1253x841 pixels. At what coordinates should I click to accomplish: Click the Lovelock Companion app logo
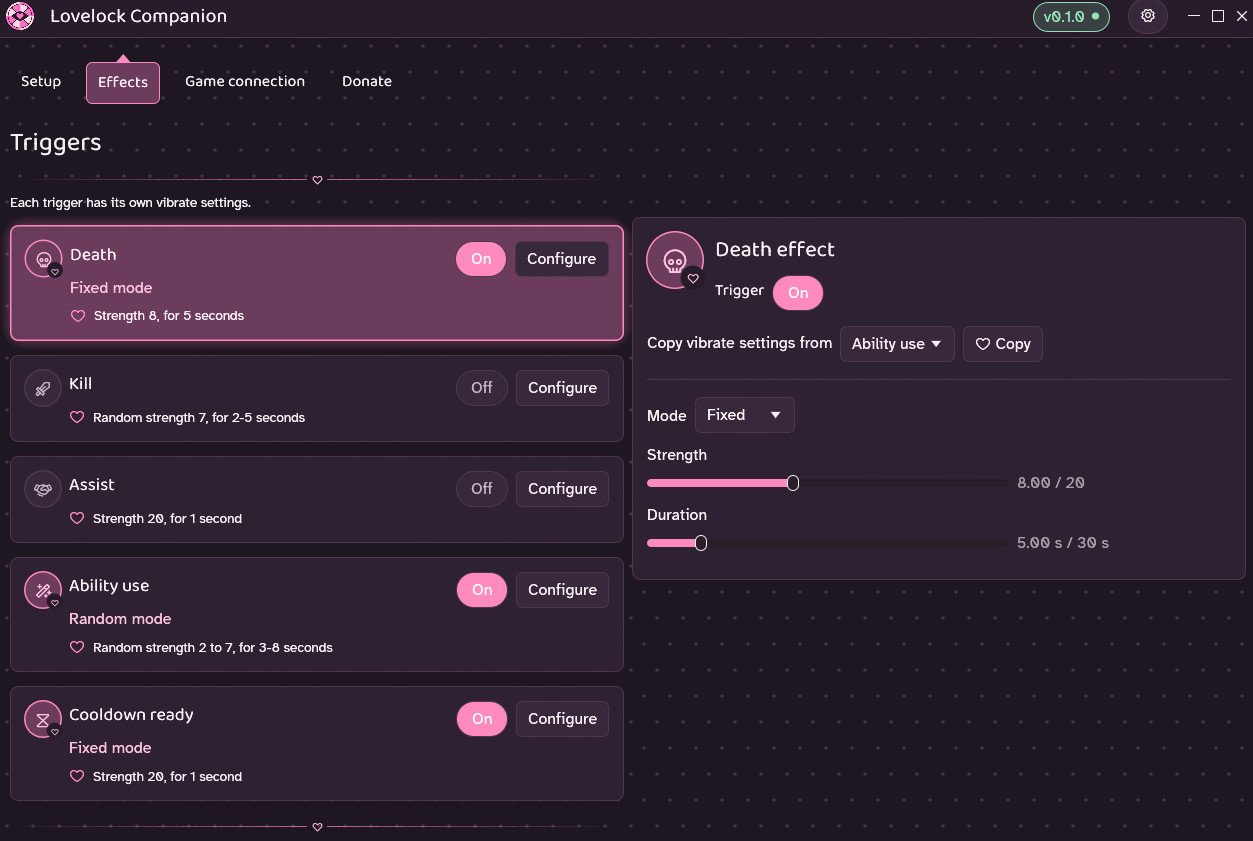[21, 16]
